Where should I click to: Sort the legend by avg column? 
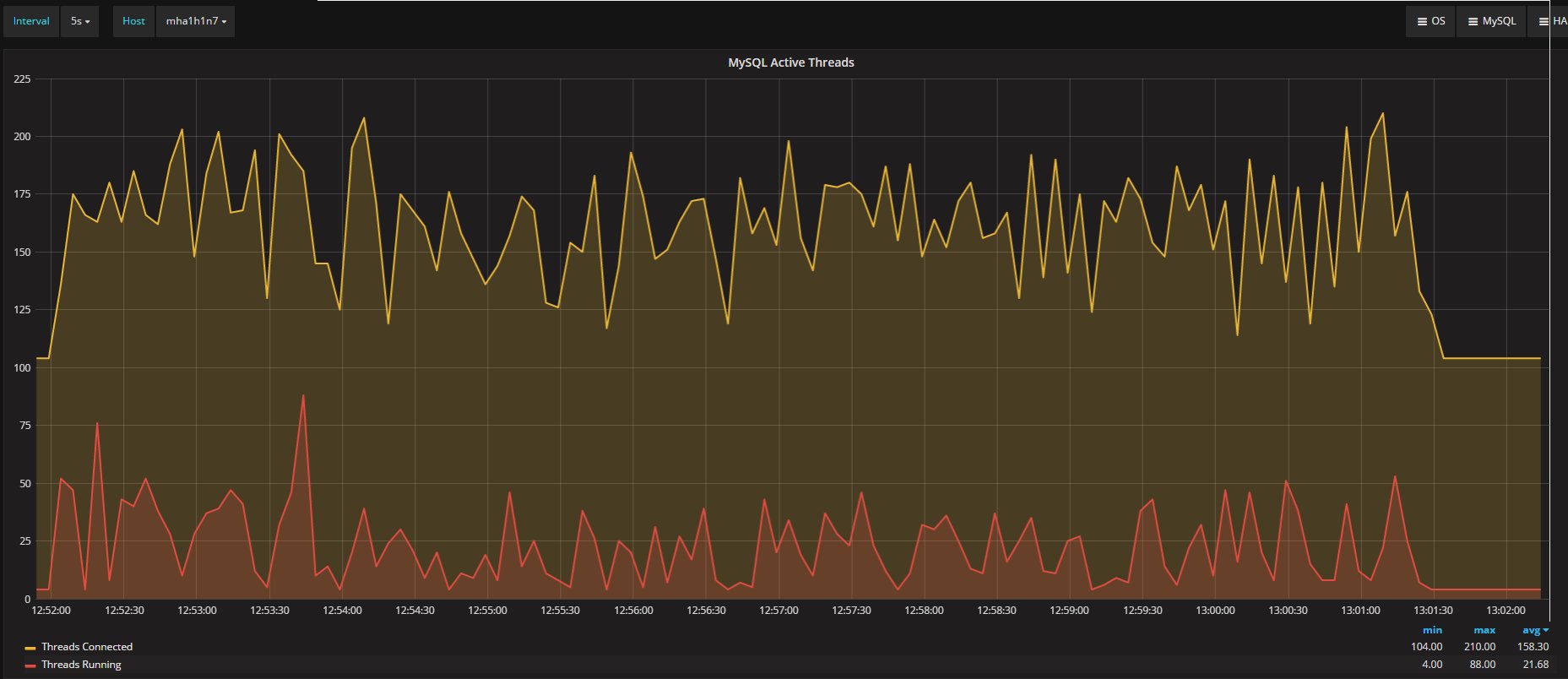(x=1531, y=630)
